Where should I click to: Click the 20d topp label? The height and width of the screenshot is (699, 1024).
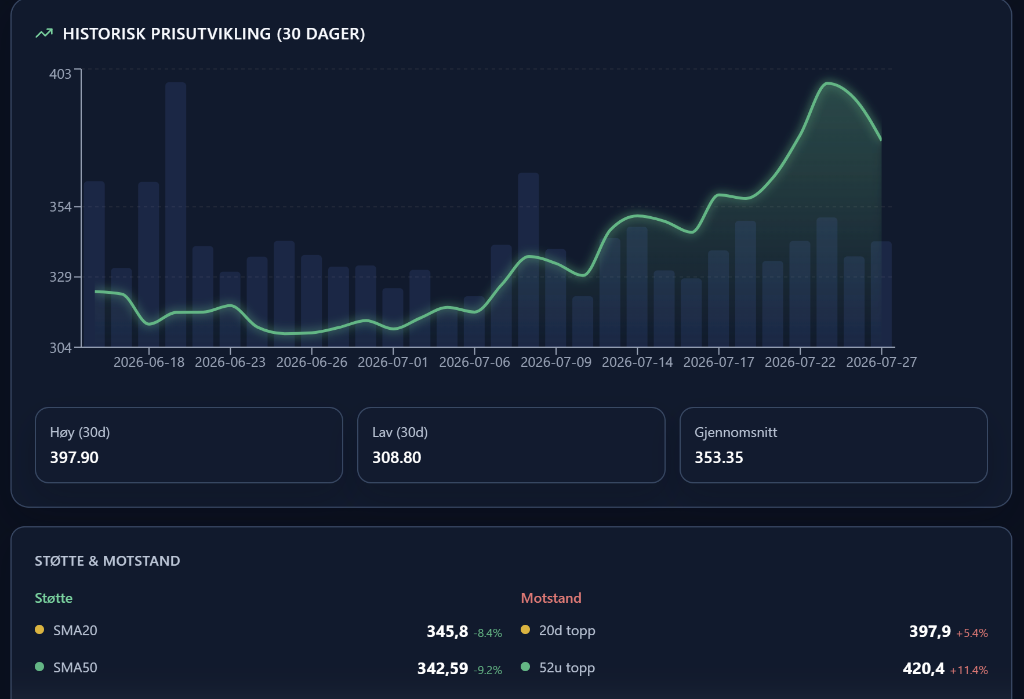tap(567, 631)
